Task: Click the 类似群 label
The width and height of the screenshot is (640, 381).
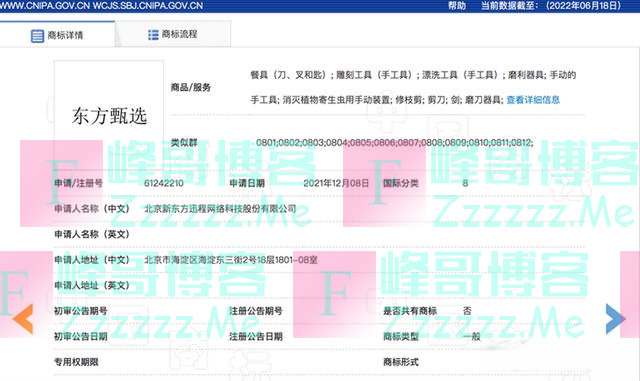Action: click(184, 143)
